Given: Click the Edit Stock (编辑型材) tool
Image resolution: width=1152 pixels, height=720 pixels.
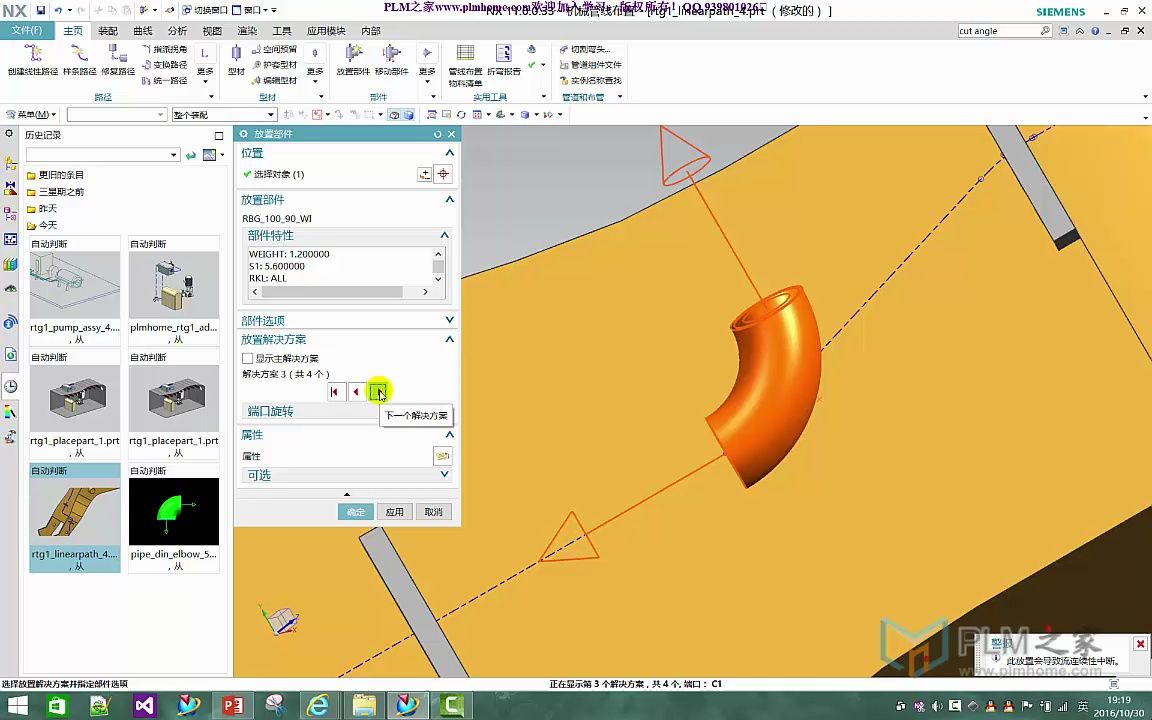Looking at the screenshot, I should [x=274, y=80].
